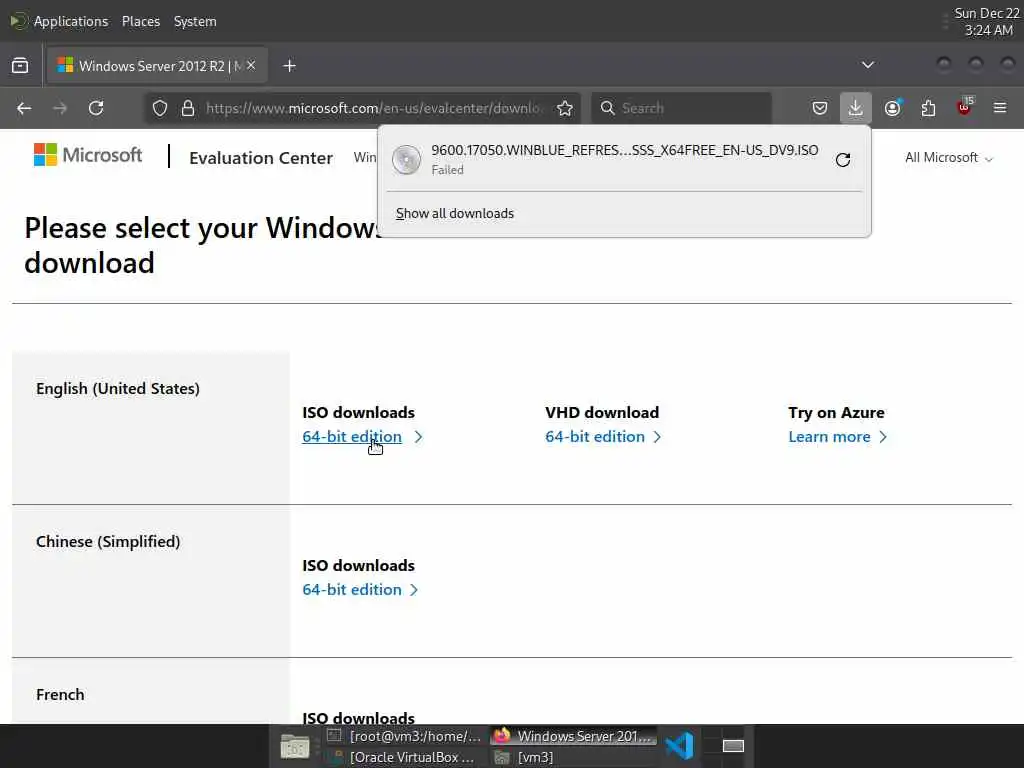Open a new browser tab
Screen dimensions: 1024x768
coord(289,66)
